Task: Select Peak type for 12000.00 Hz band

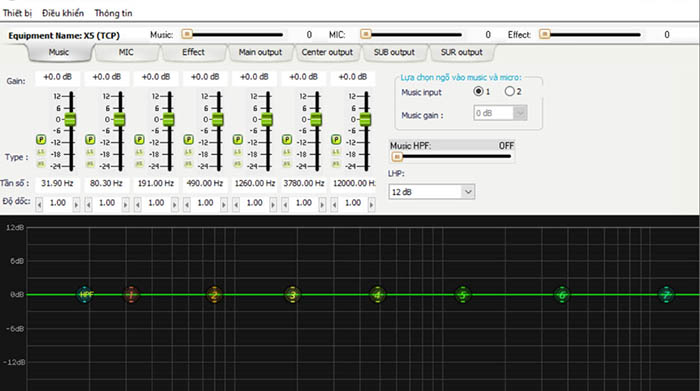Action: [336, 140]
